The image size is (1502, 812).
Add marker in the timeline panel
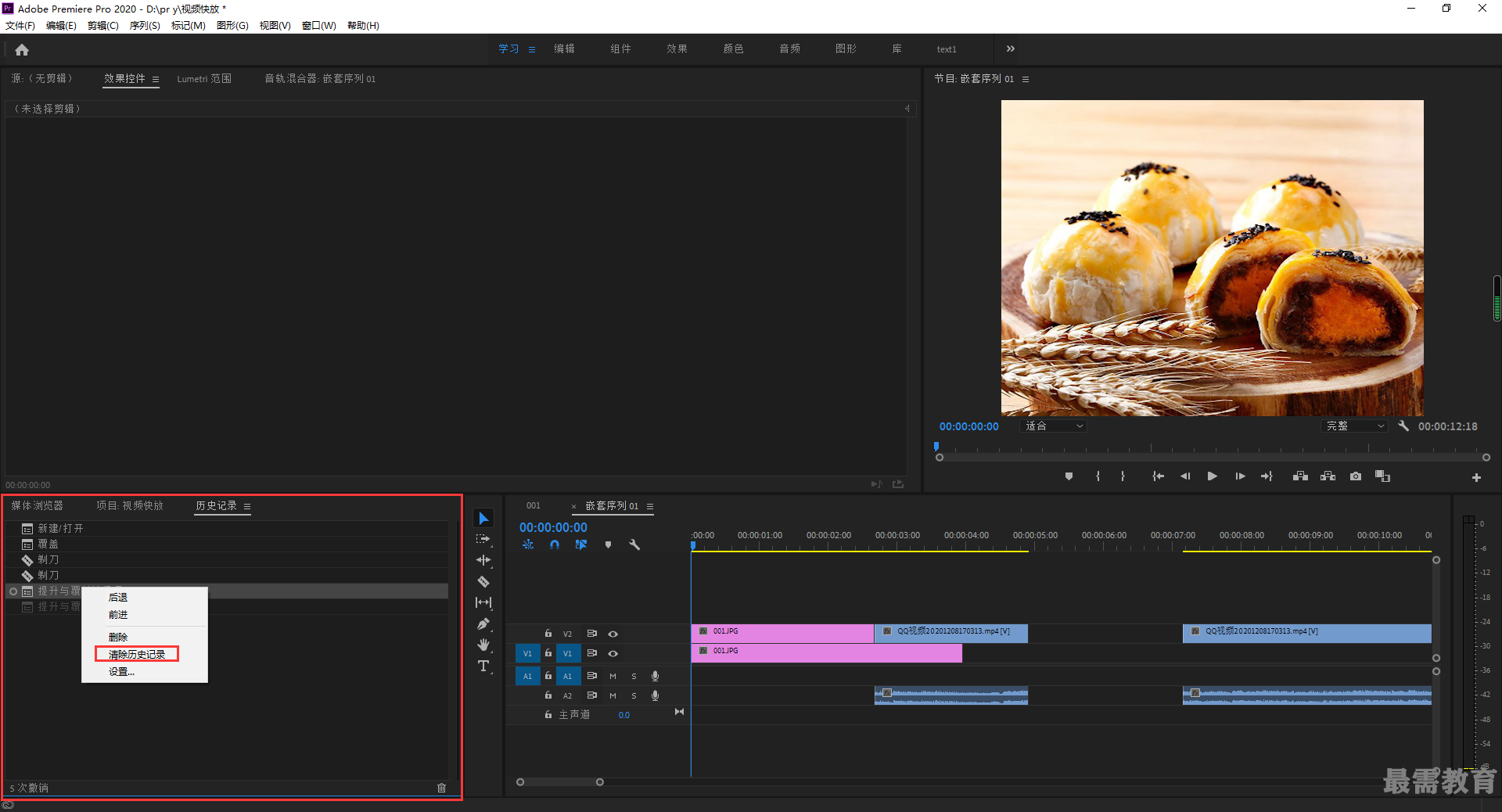pos(608,544)
